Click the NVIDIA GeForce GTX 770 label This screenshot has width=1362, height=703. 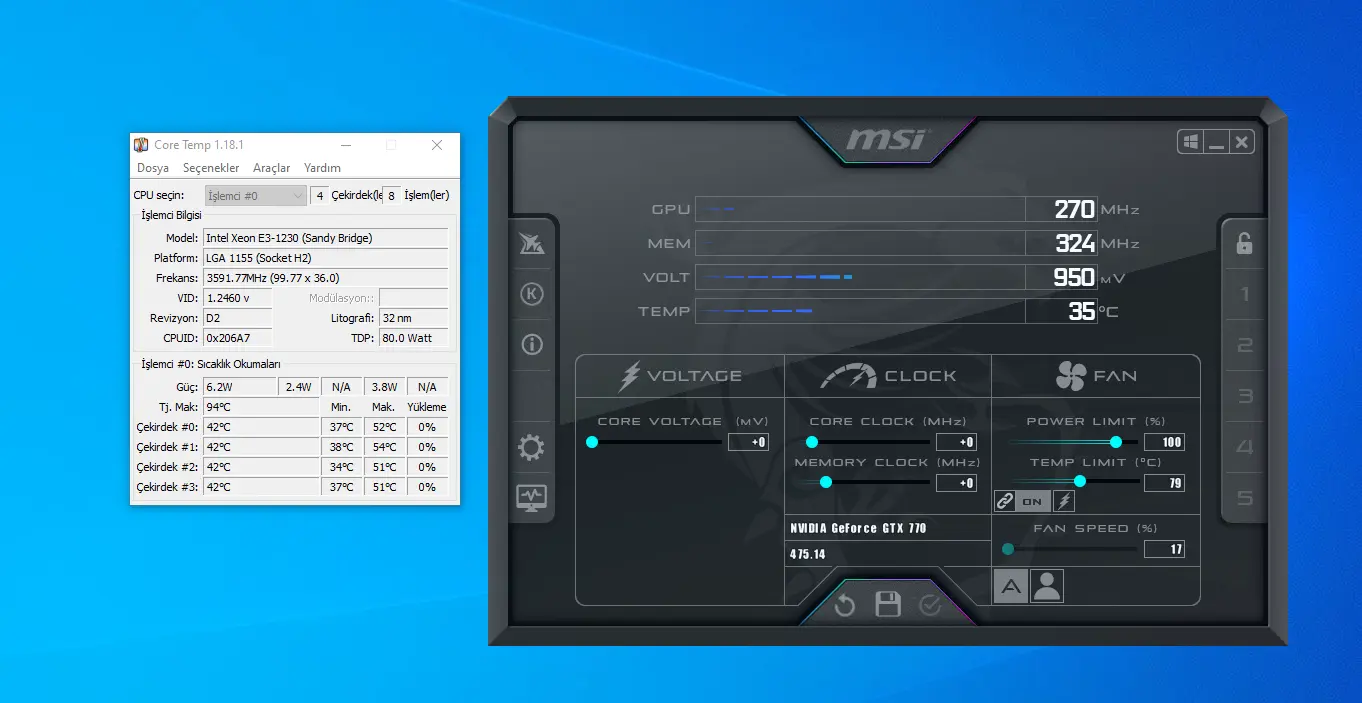tap(858, 528)
